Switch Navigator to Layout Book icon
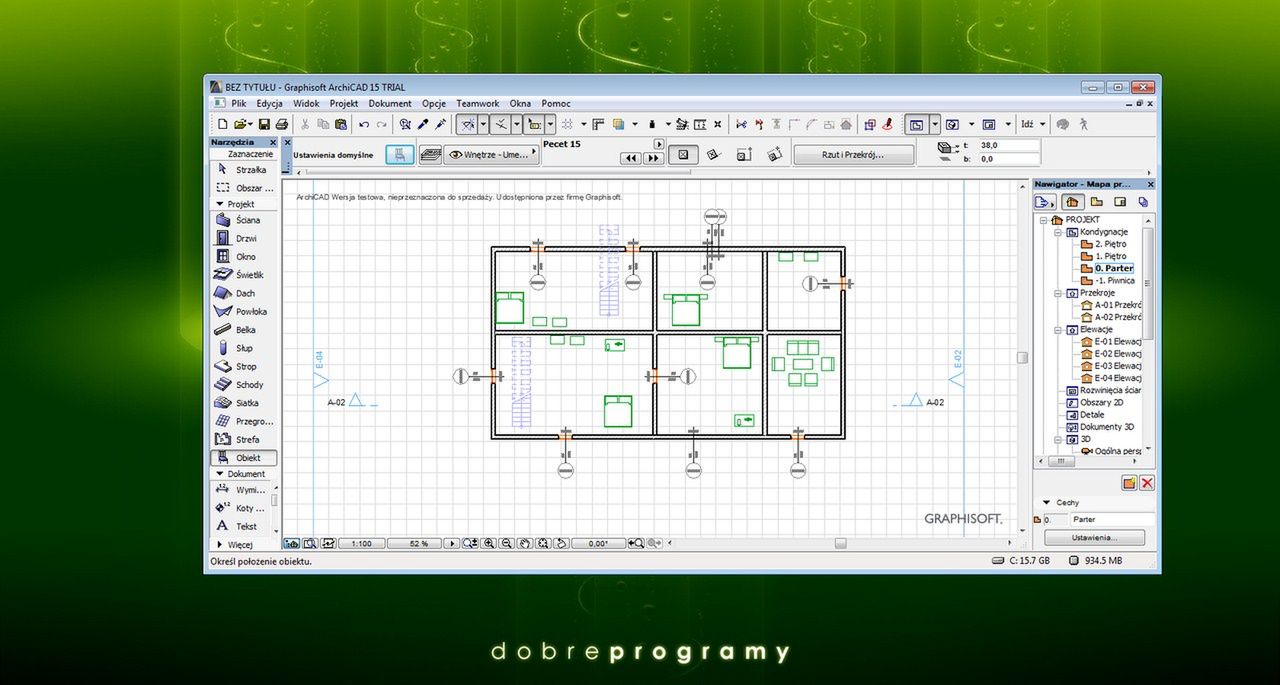Viewport: 1280px width, 685px height. tap(1121, 202)
